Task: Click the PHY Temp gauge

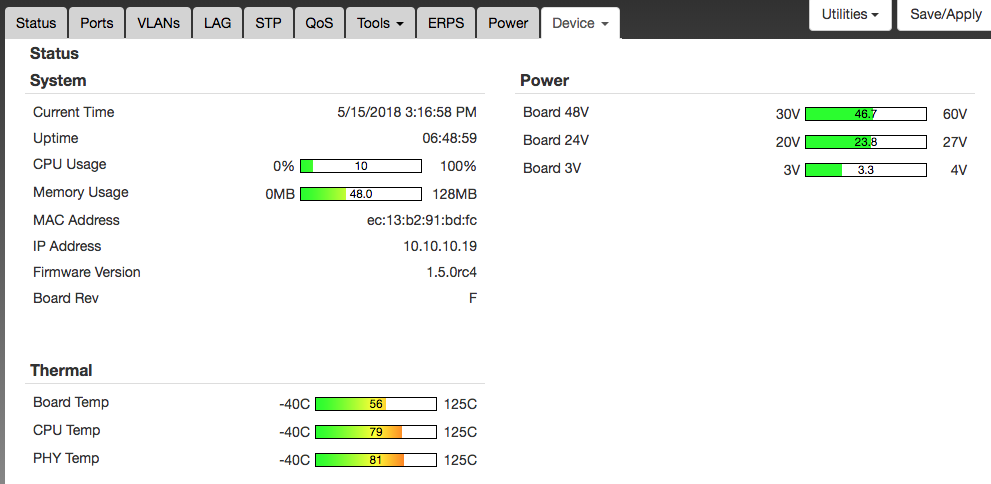Action: pyautogui.click(x=376, y=460)
